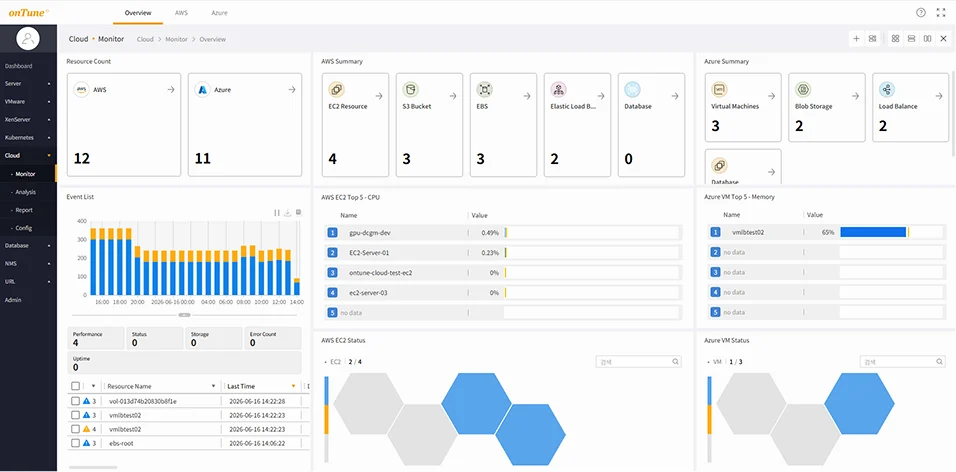956x472 pixels.
Task: Expand the XenServer sidebar menu
Action: pos(28,120)
